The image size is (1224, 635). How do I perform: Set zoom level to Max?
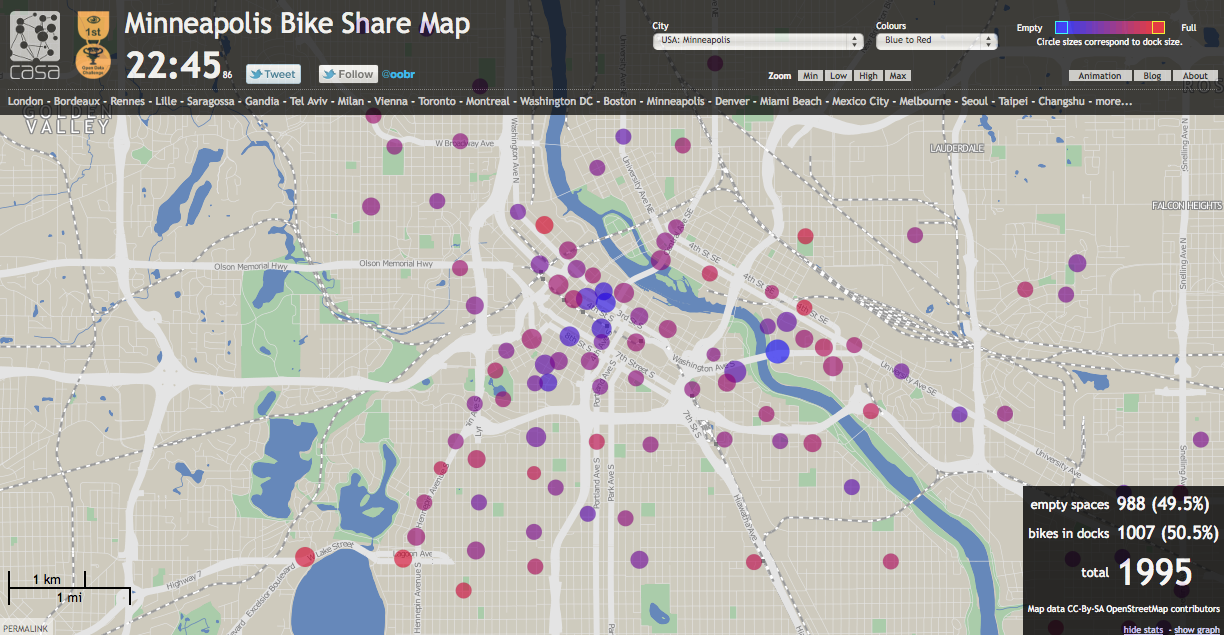click(x=897, y=76)
